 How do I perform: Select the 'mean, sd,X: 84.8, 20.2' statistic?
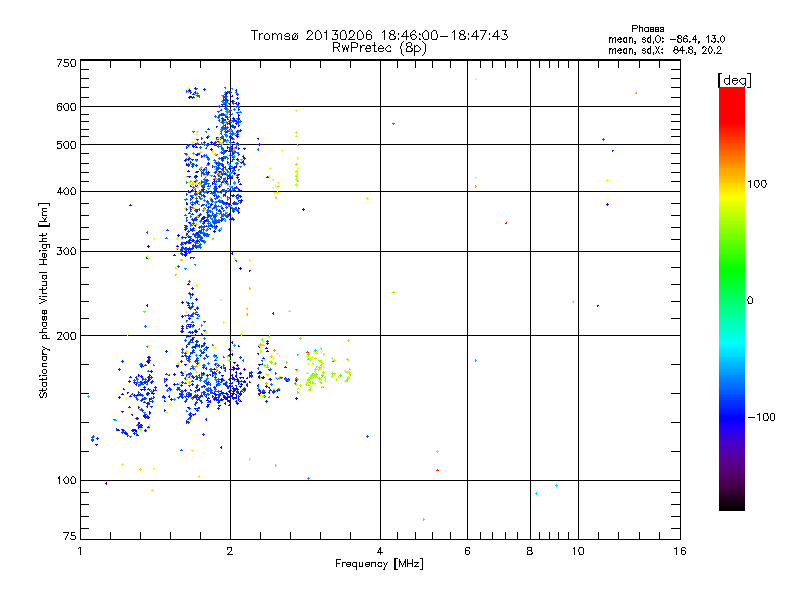pos(665,50)
